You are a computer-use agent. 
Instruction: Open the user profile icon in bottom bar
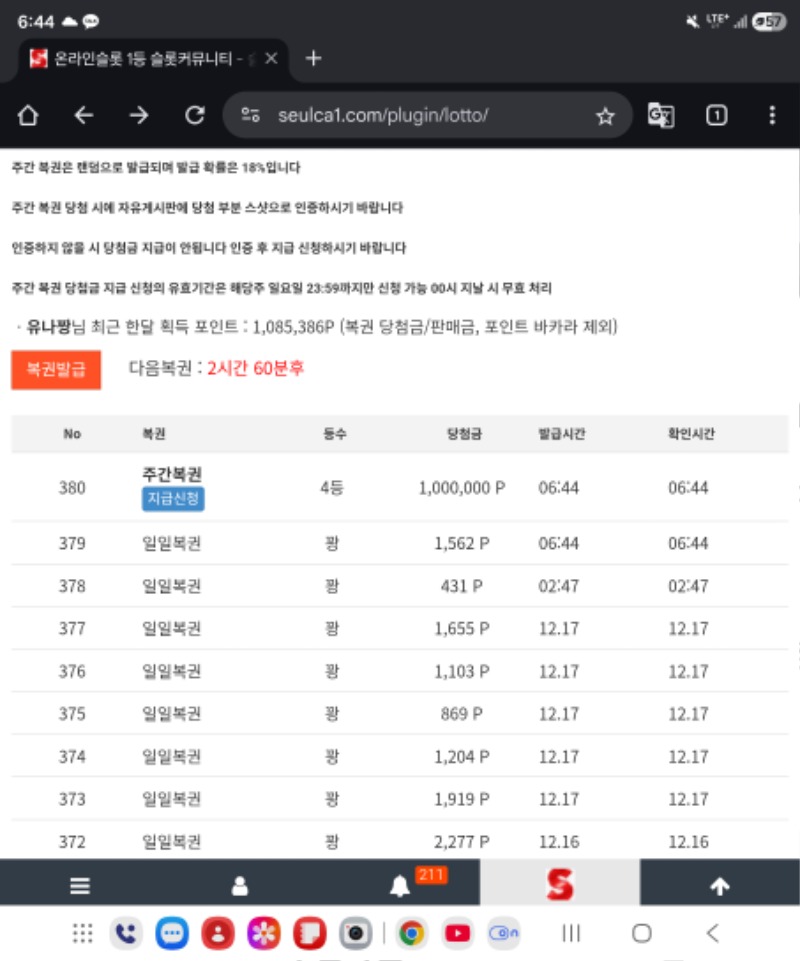pyautogui.click(x=240, y=886)
